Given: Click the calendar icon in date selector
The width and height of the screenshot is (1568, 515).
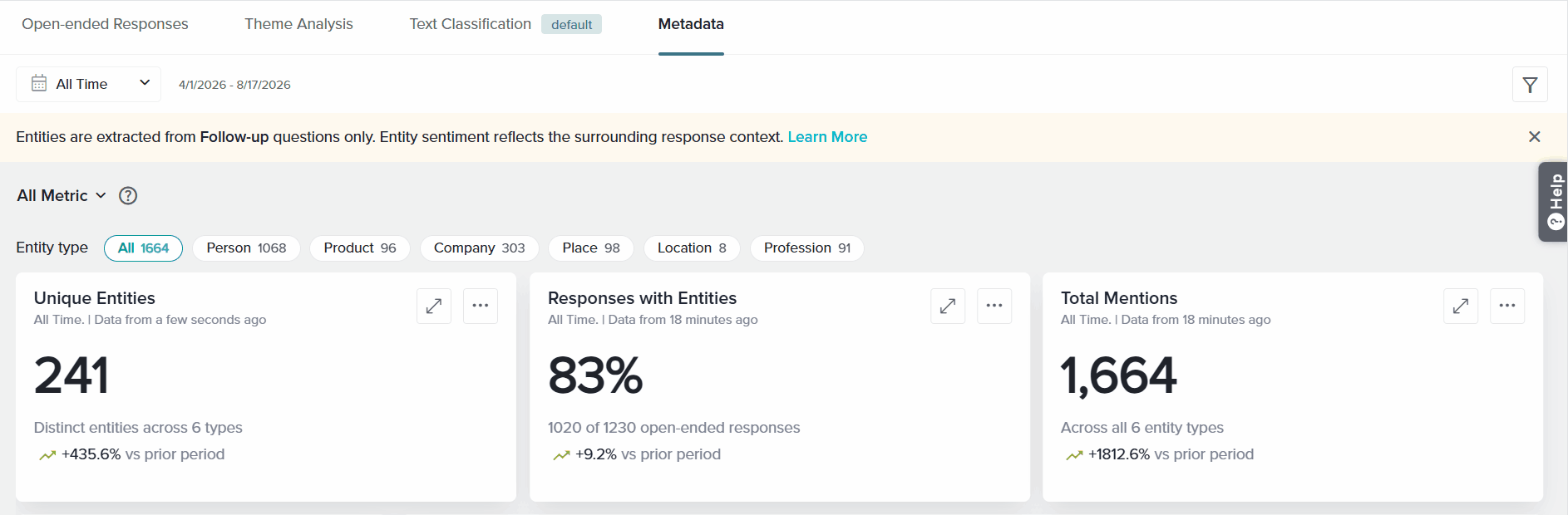Looking at the screenshot, I should tap(39, 84).
